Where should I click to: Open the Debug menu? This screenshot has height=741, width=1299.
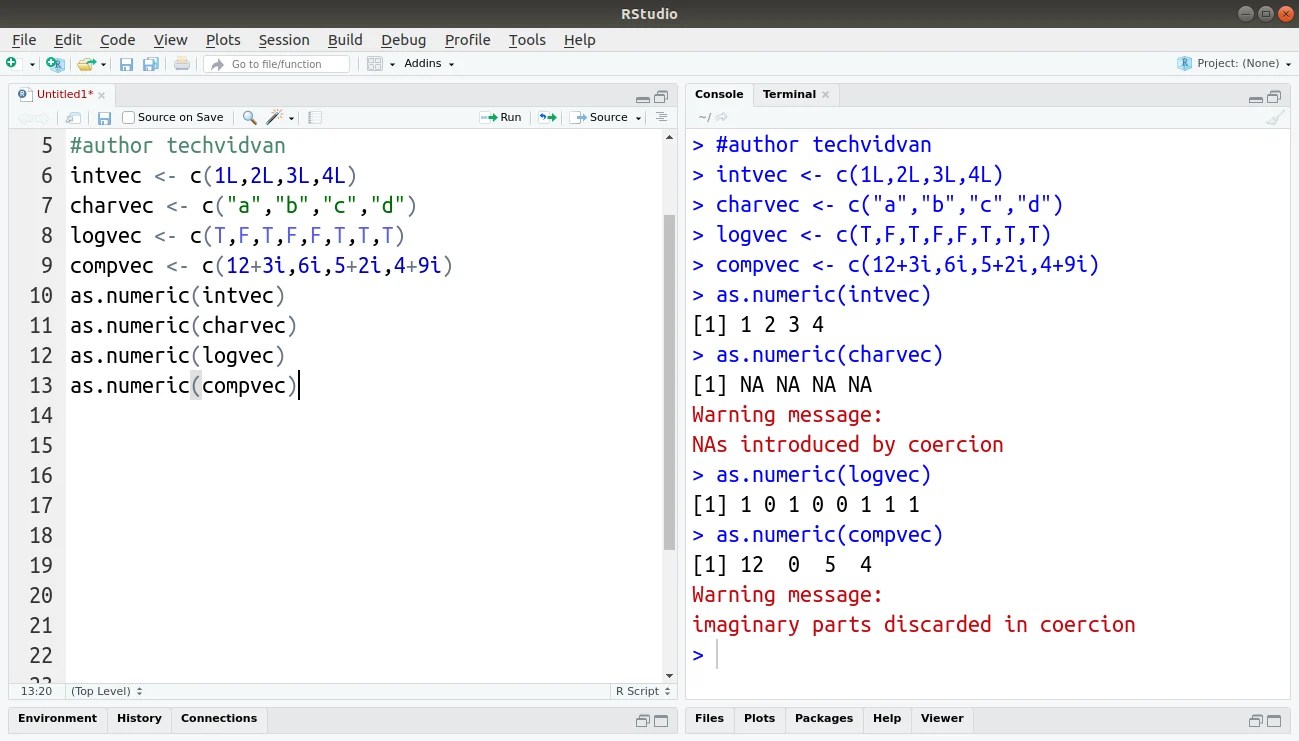403,40
